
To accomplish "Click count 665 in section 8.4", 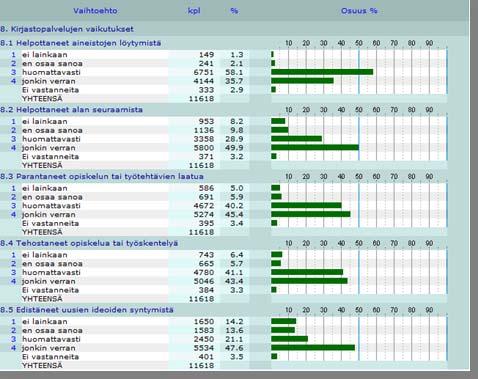I will pos(206,263).
